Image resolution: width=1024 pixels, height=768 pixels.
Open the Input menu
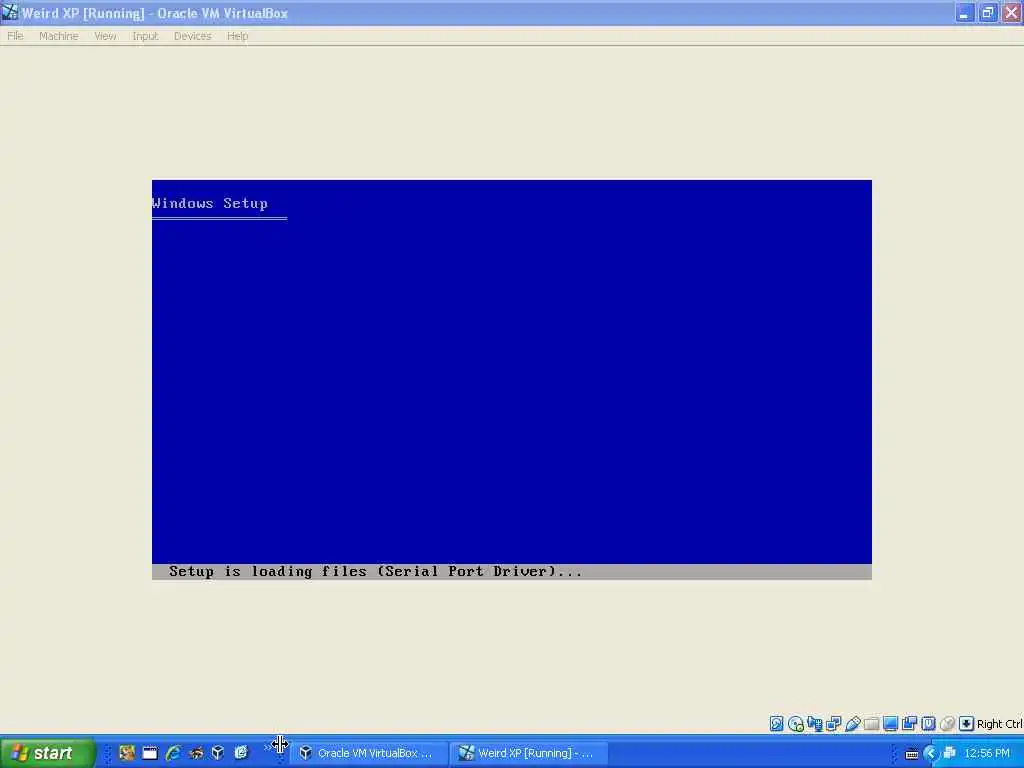point(145,36)
